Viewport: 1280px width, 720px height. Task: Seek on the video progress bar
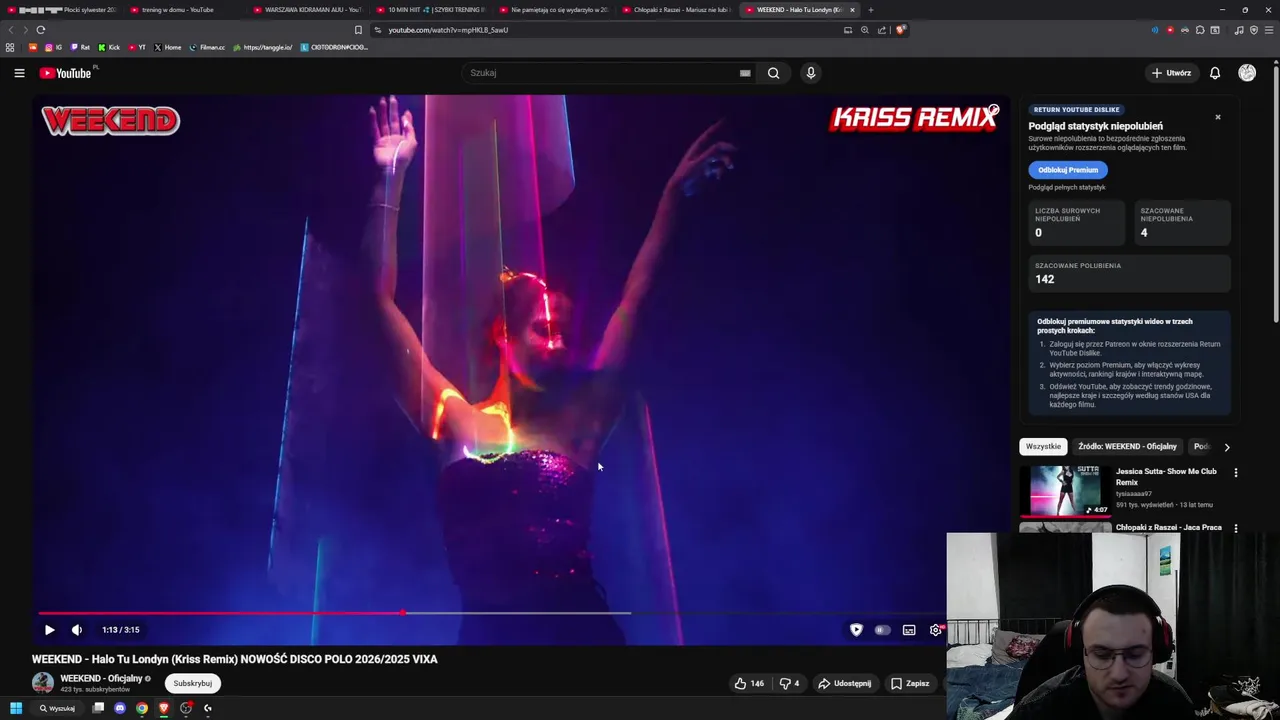tap(490, 613)
